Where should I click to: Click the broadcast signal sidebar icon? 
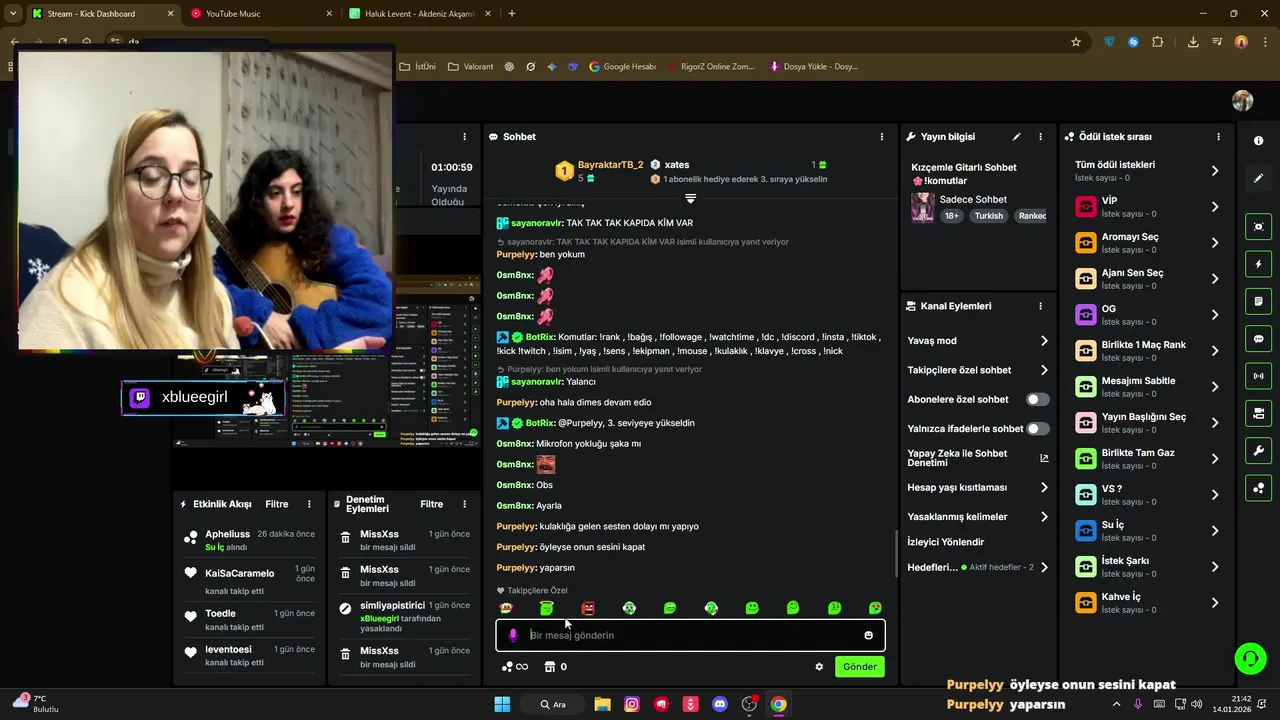1258,376
